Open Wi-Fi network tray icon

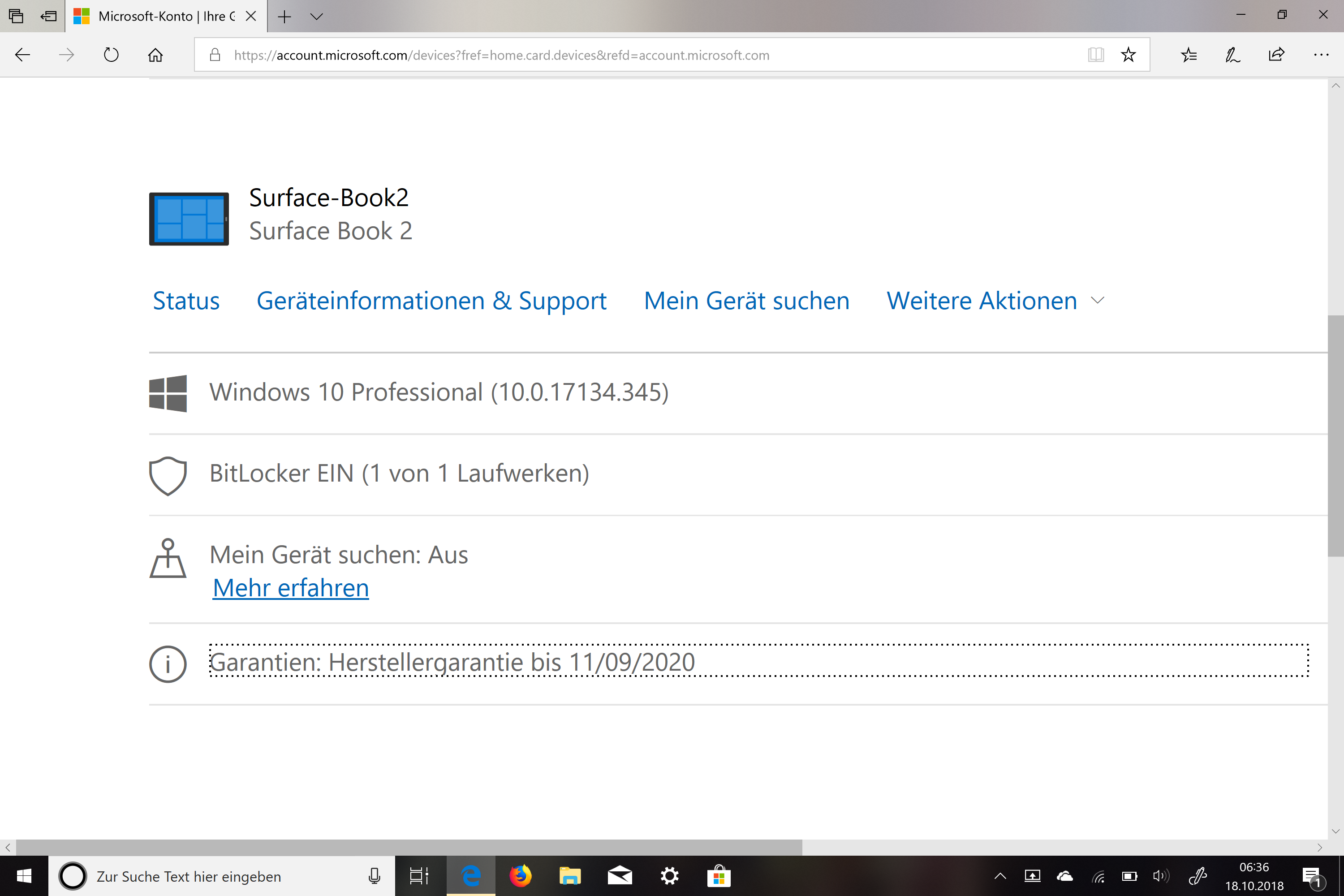[1098, 876]
